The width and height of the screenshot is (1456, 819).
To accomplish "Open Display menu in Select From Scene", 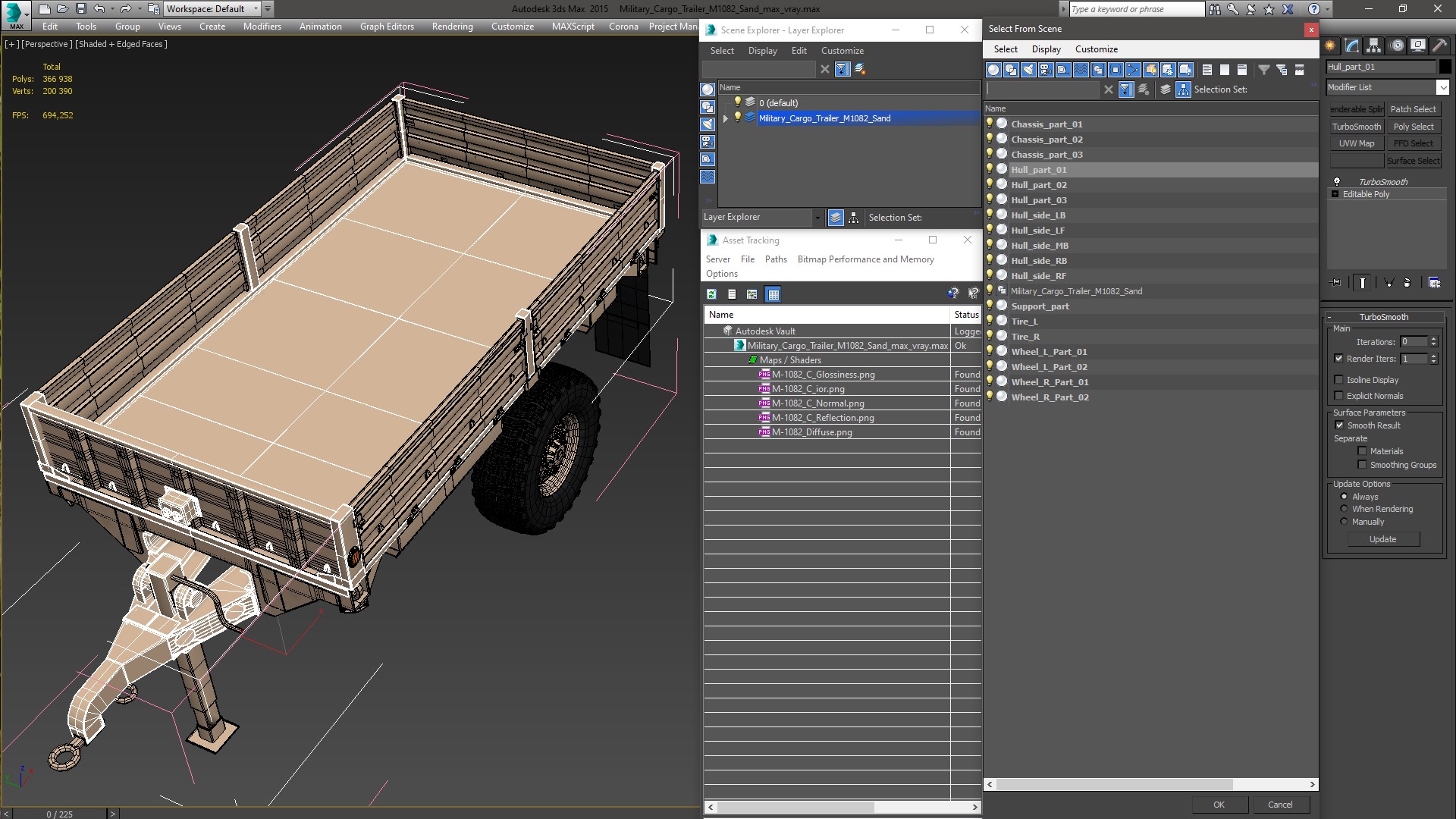I will (x=1046, y=49).
